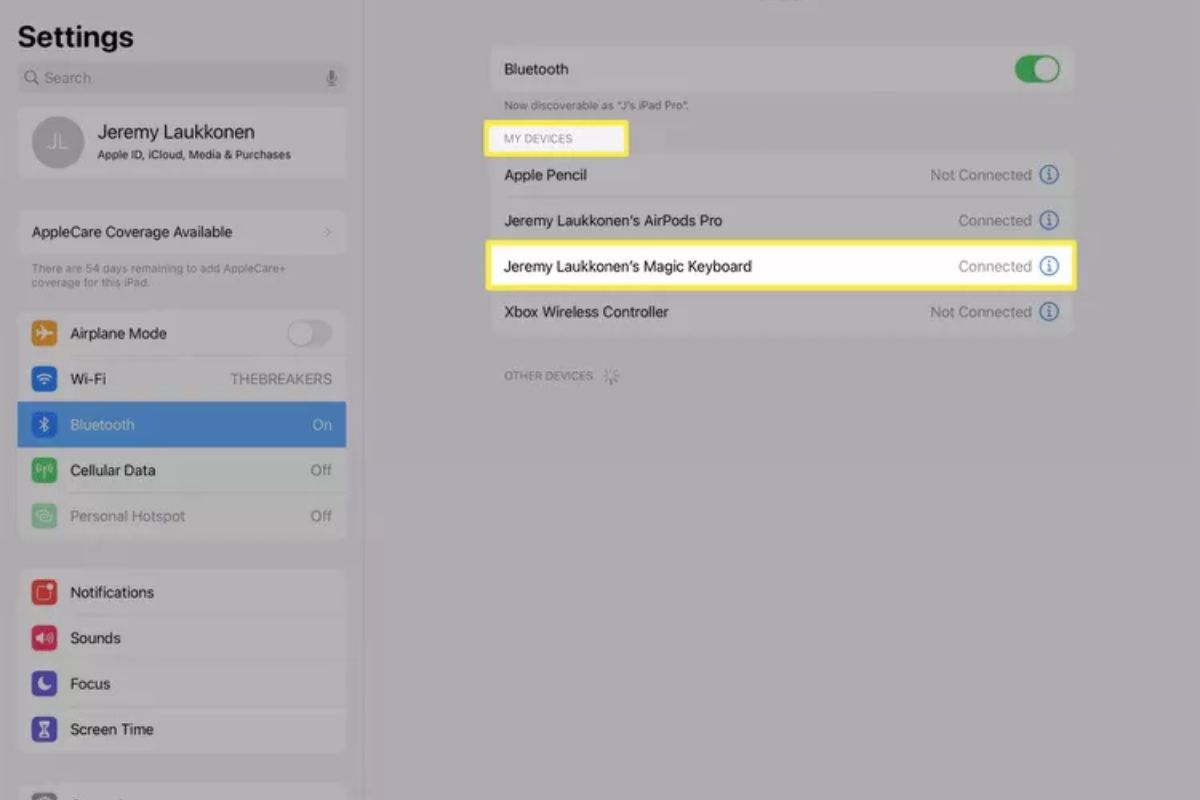Open Jeremy Laukkonen Apple ID profile

click(x=194, y=142)
